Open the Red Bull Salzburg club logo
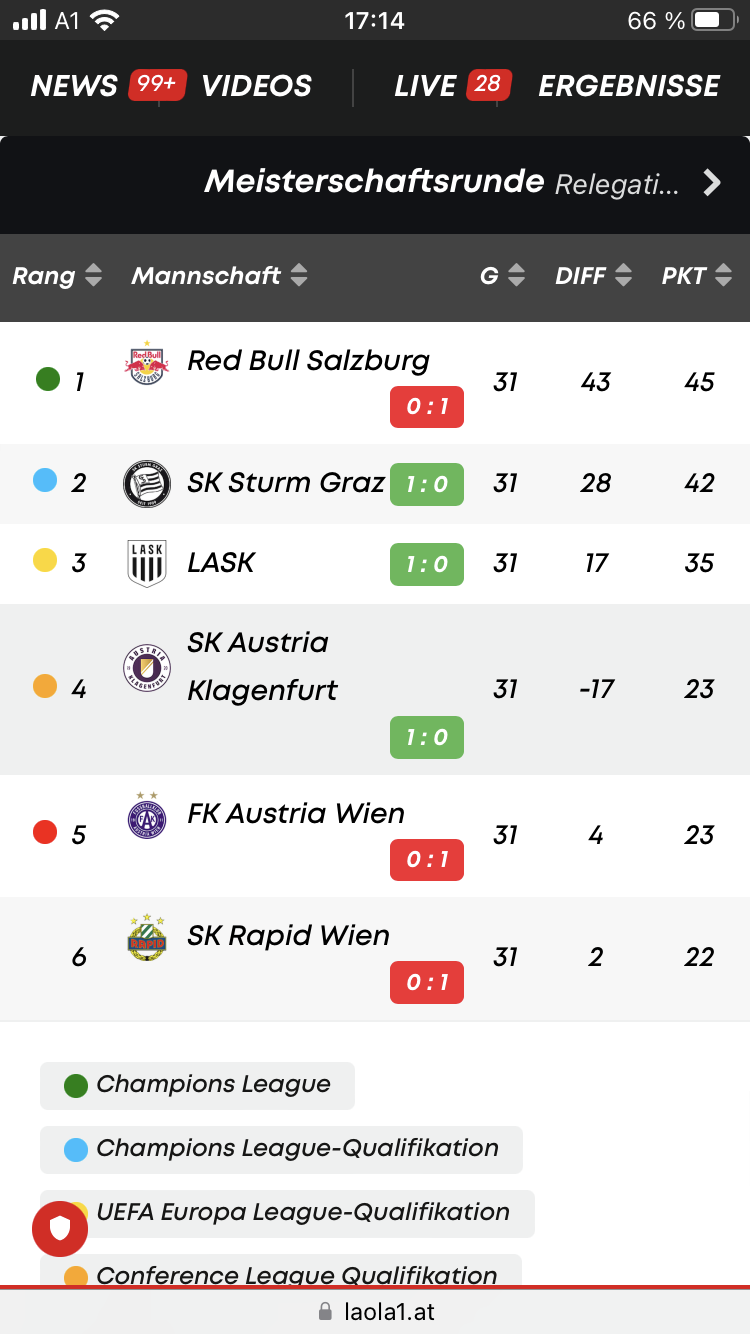 tap(146, 362)
